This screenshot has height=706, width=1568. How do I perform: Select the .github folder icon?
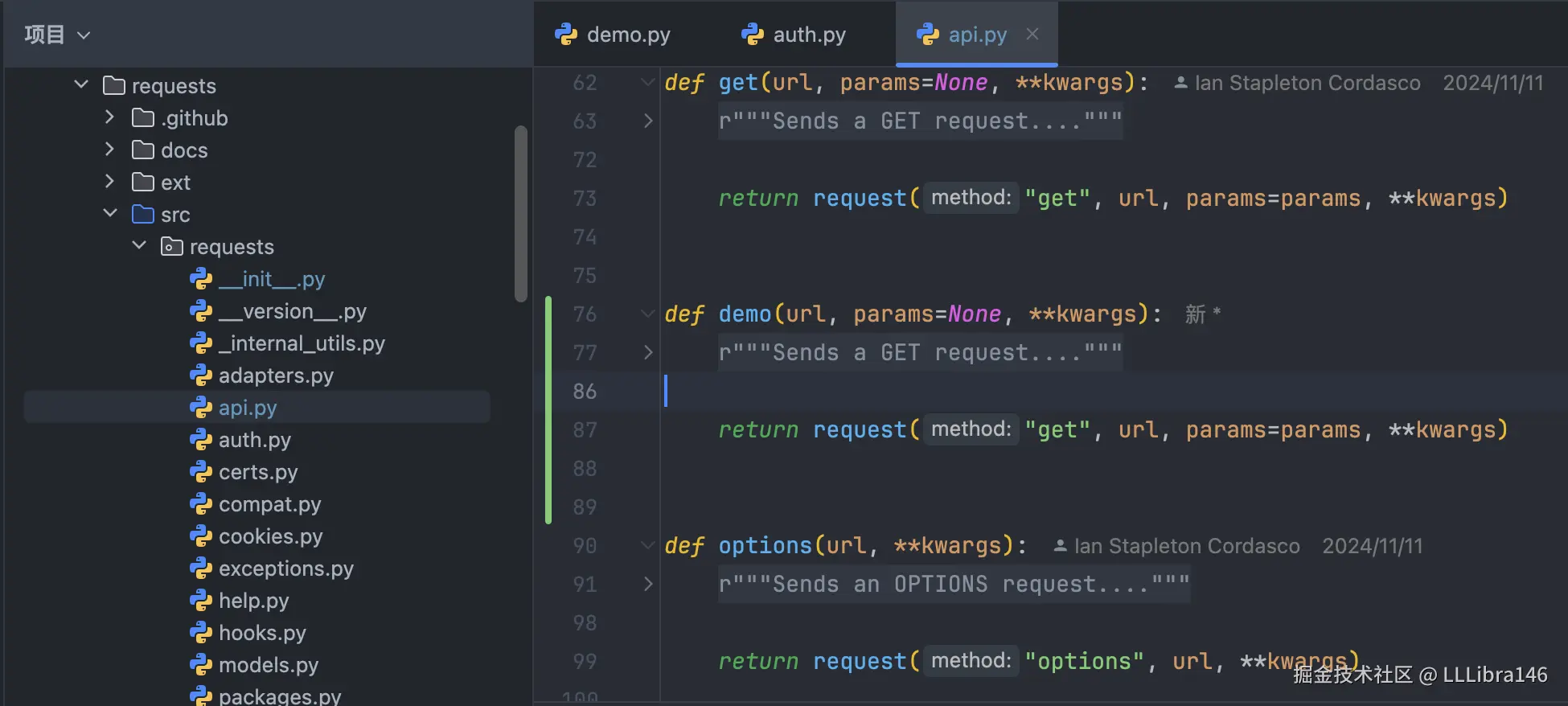pyautogui.click(x=143, y=118)
